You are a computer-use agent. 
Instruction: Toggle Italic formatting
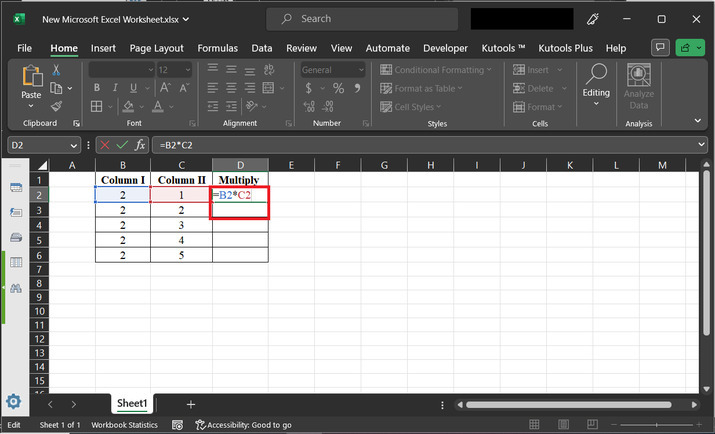pyautogui.click(x=115, y=88)
